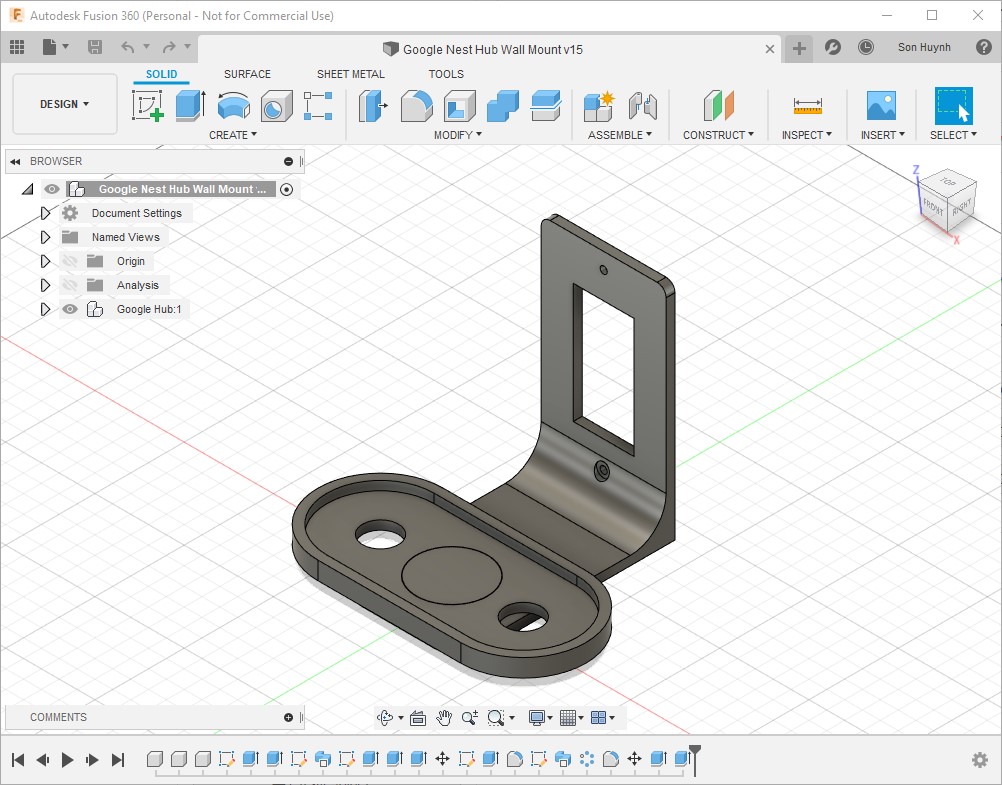Open the DESIGN workspace dropdown
Screen dimensions: 1002x785
65,104
